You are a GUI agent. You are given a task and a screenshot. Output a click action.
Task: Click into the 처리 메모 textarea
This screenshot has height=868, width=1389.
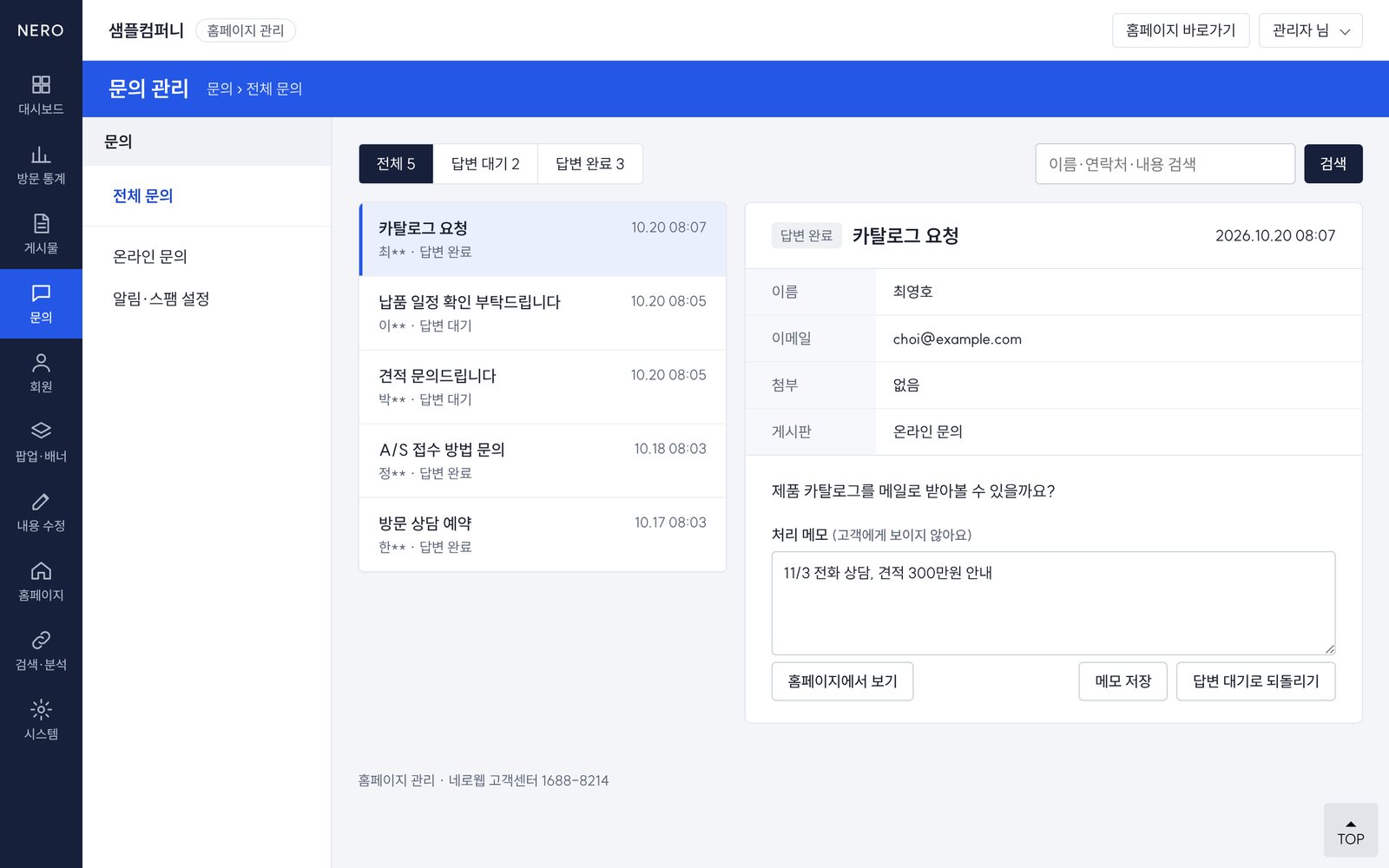(1053, 603)
